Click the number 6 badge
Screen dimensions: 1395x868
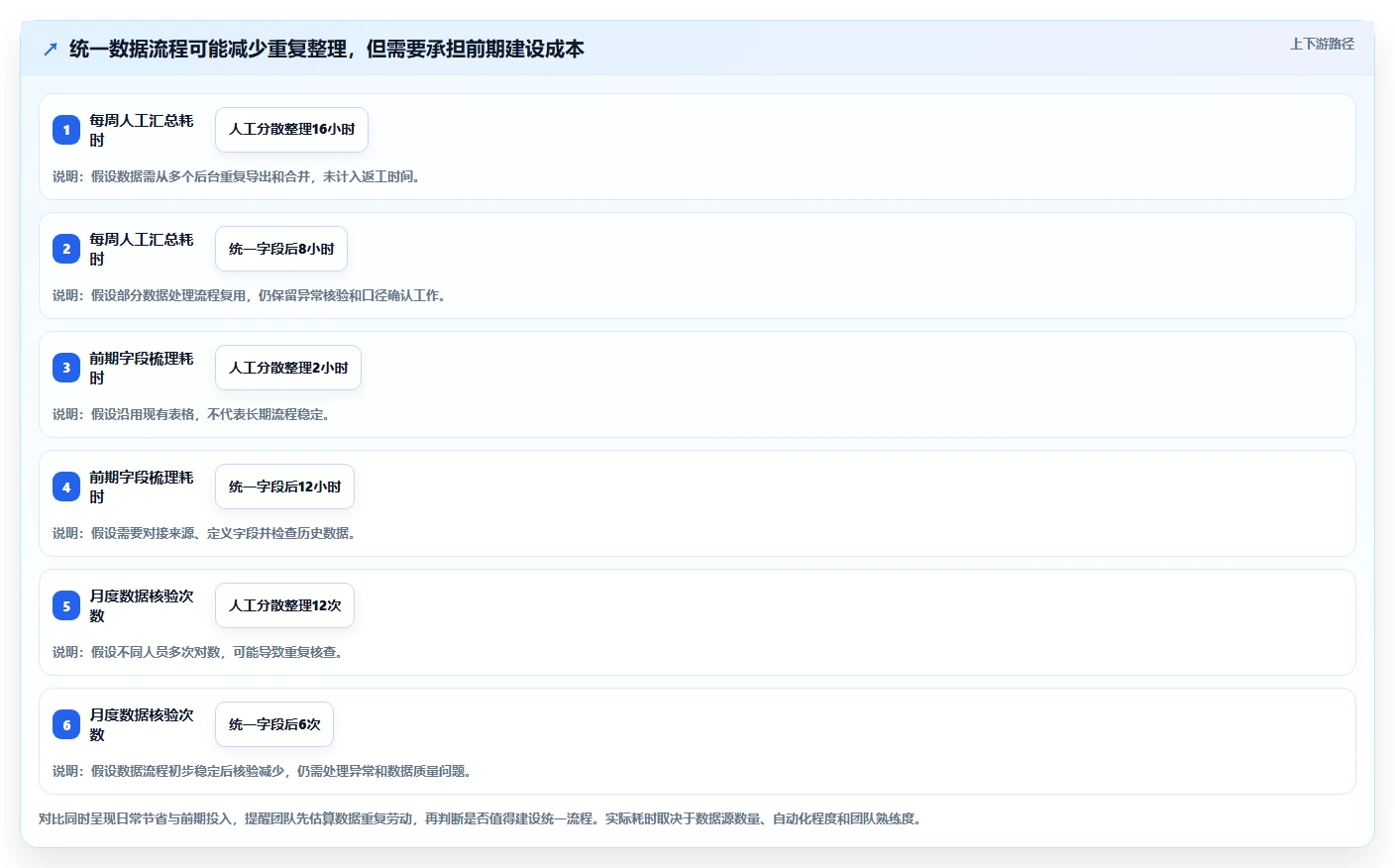66,724
